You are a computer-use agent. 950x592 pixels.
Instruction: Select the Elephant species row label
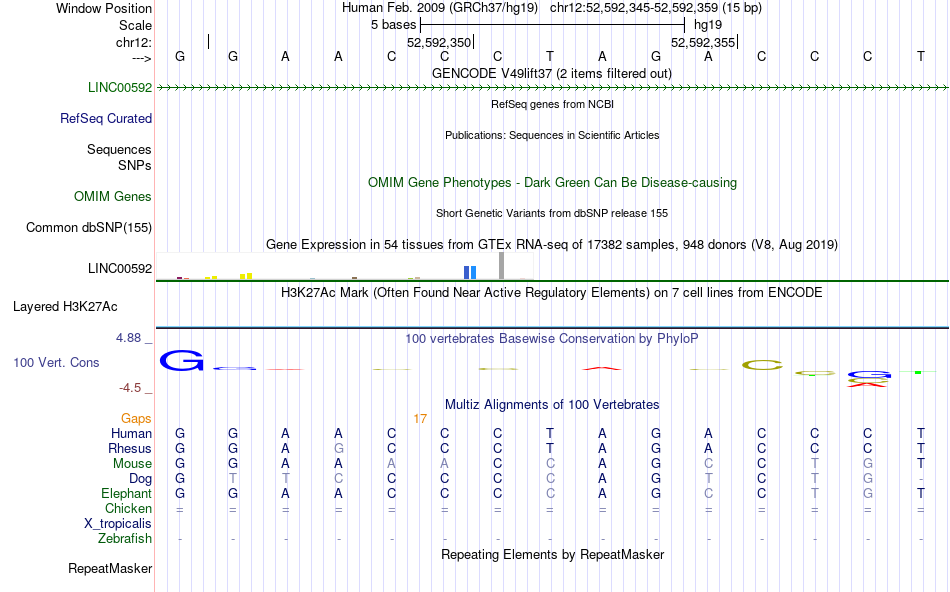[127, 494]
